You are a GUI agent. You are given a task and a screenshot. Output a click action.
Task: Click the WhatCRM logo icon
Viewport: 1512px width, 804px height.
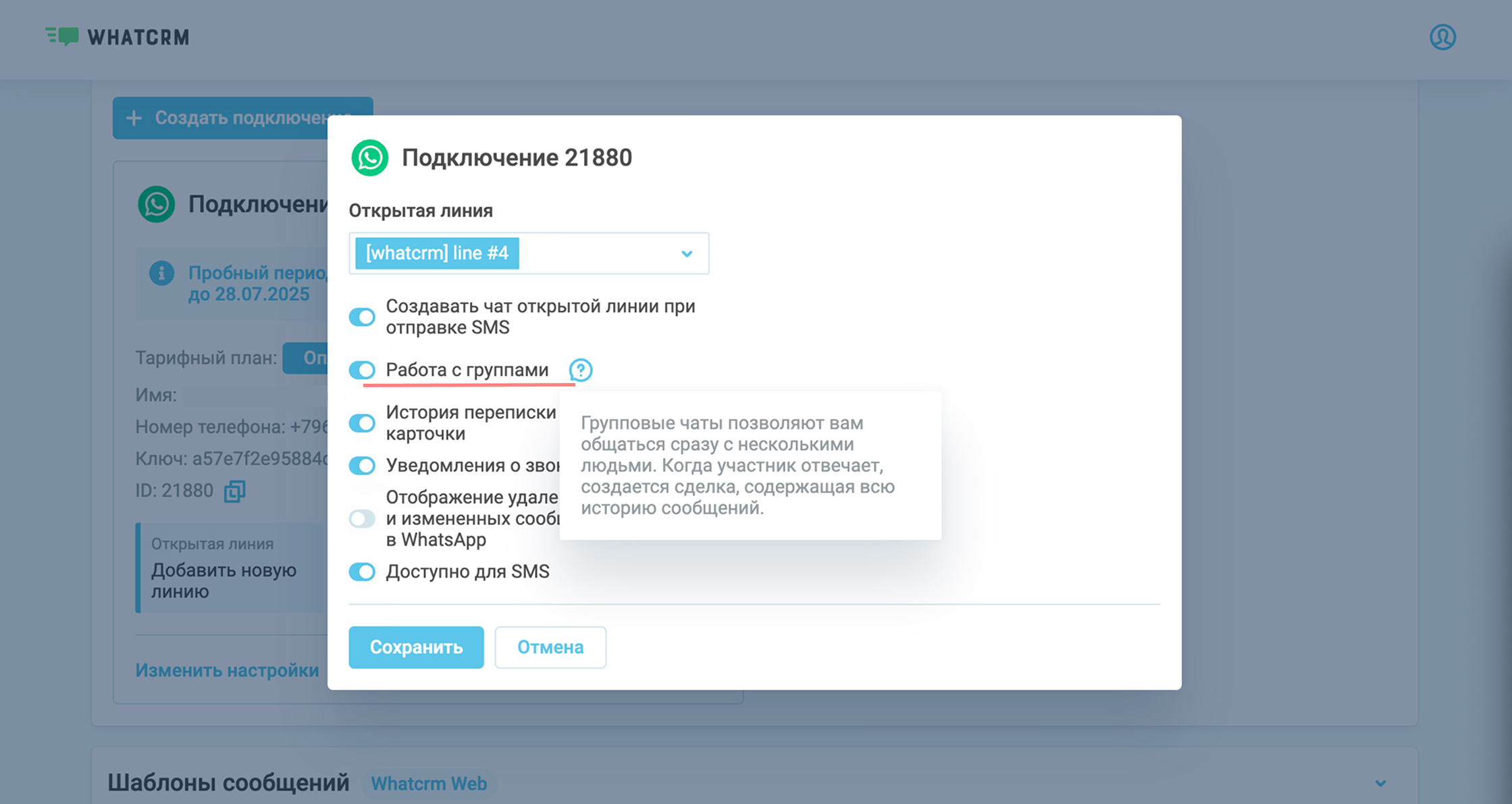(62, 36)
